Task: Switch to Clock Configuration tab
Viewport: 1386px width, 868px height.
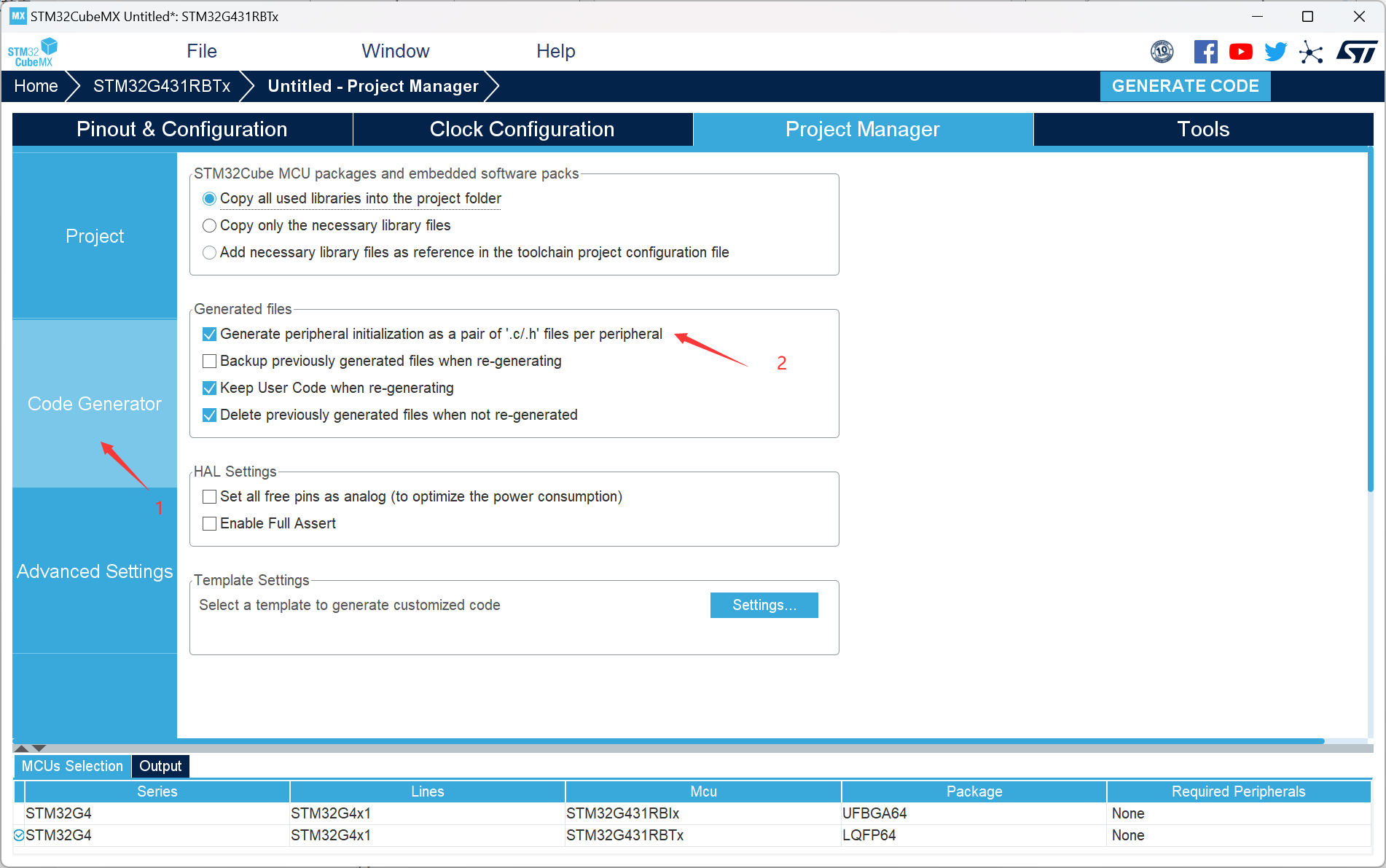Action: pyautogui.click(x=522, y=130)
